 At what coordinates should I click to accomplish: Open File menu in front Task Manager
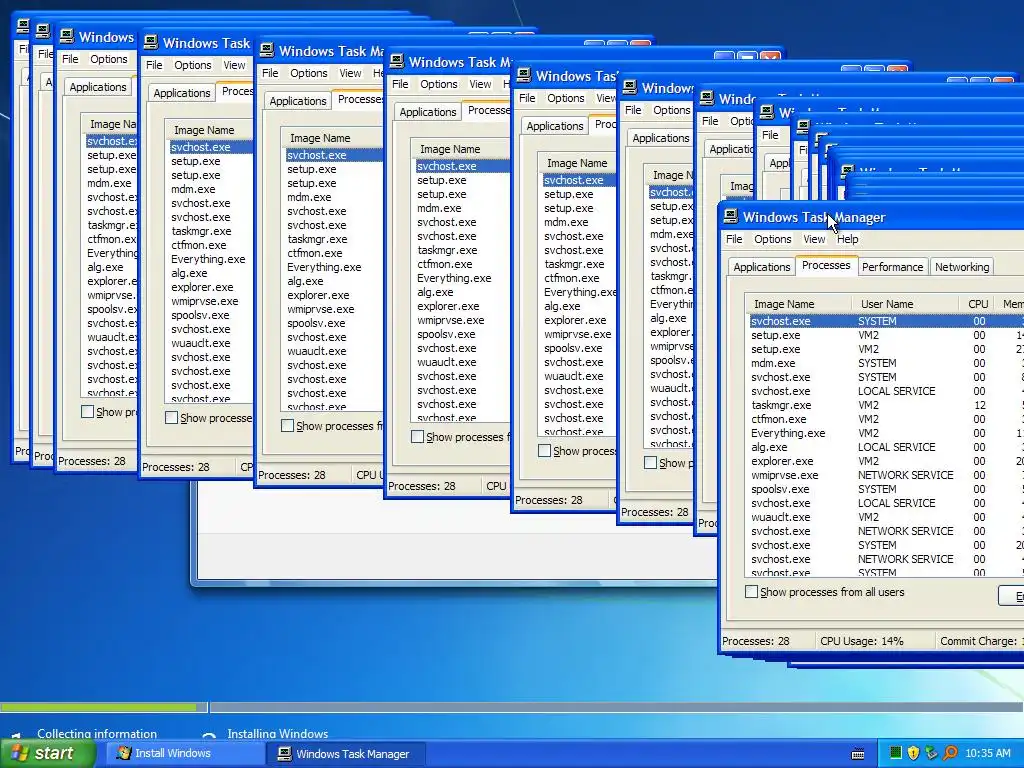tap(734, 239)
